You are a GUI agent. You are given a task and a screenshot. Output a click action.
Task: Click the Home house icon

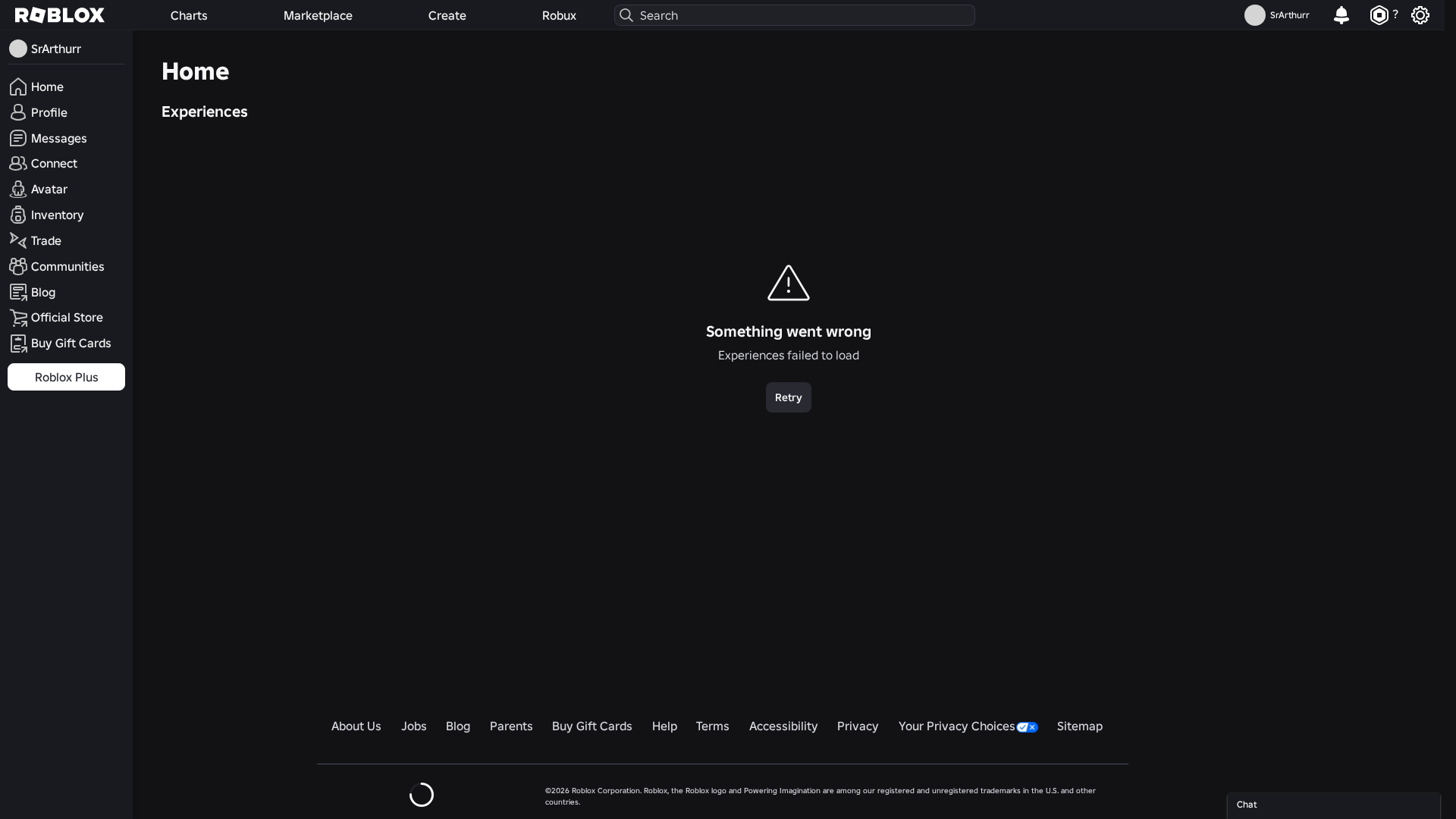click(18, 86)
